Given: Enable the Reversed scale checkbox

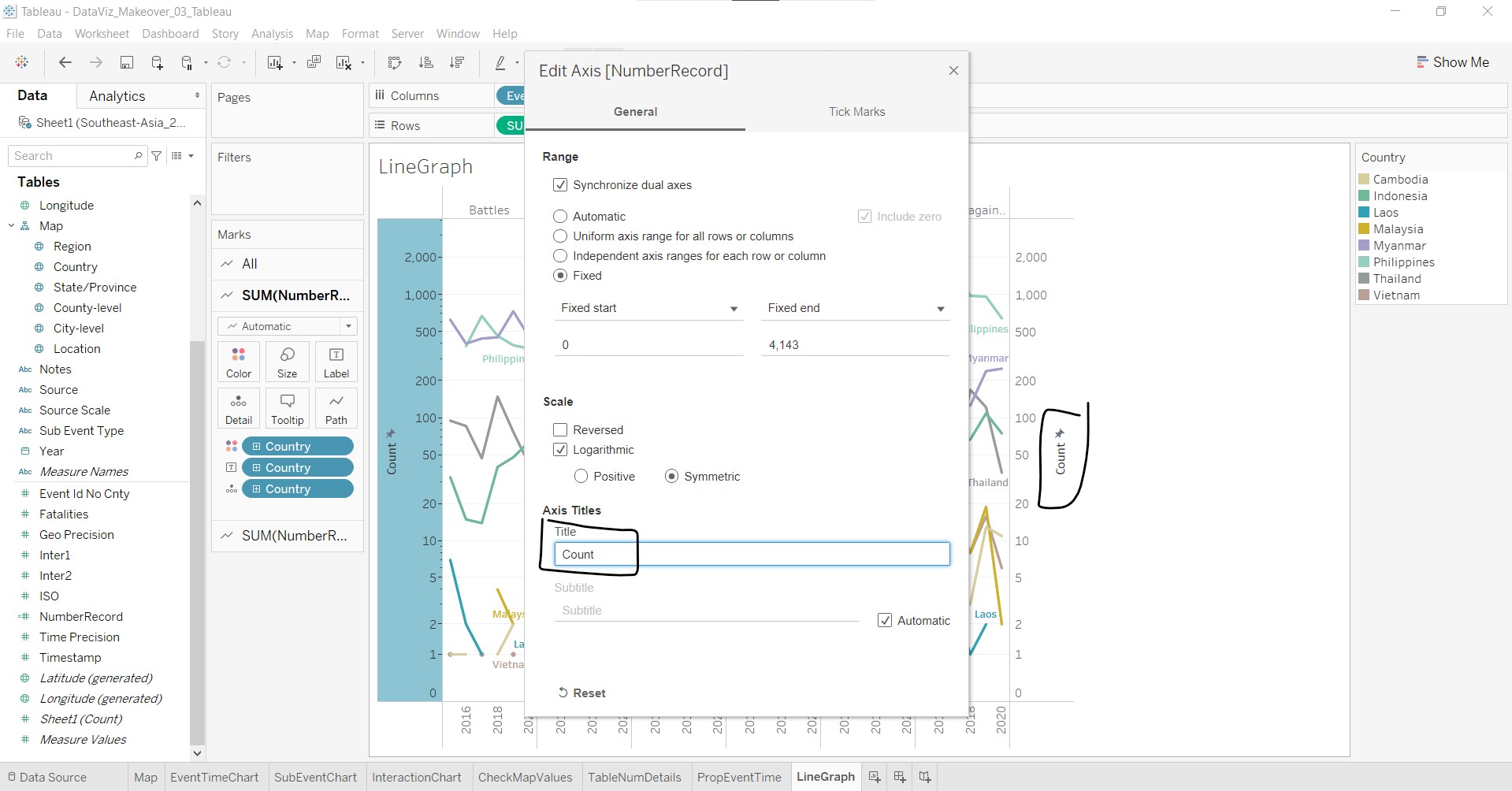Looking at the screenshot, I should (x=560, y=430).
